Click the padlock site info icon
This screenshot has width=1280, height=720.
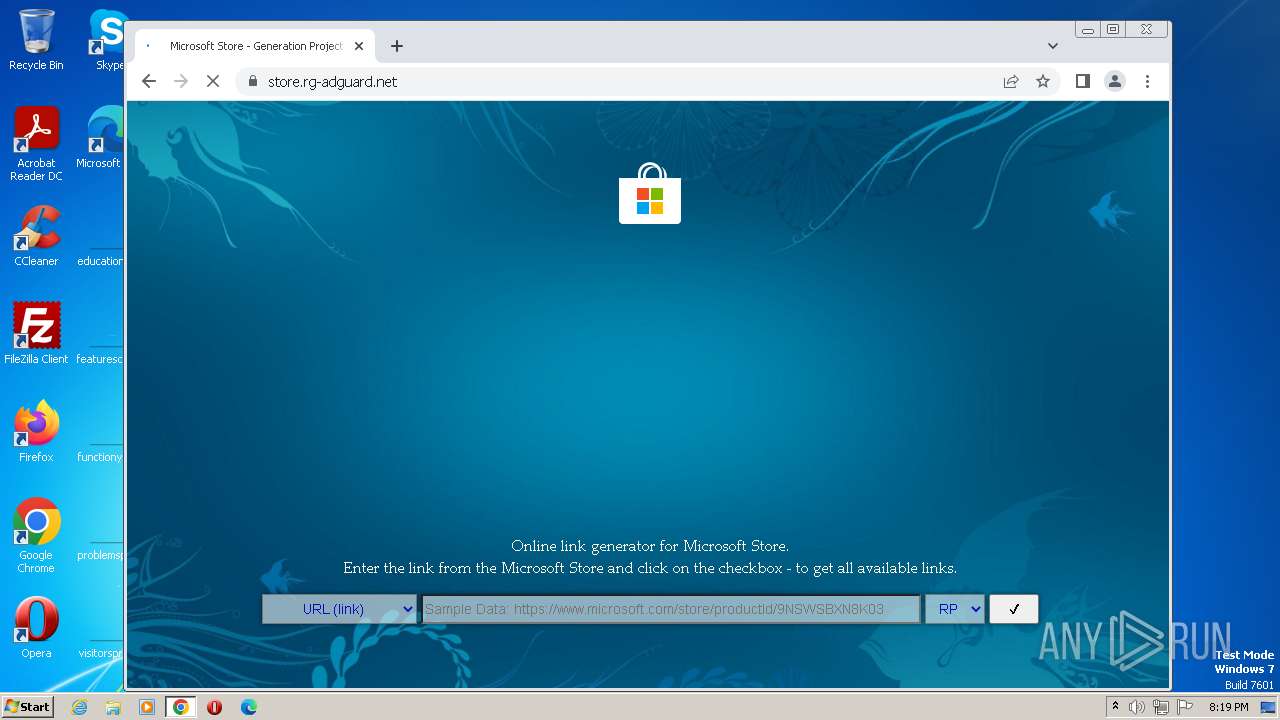pyautogui.click(x=252, y=81)
